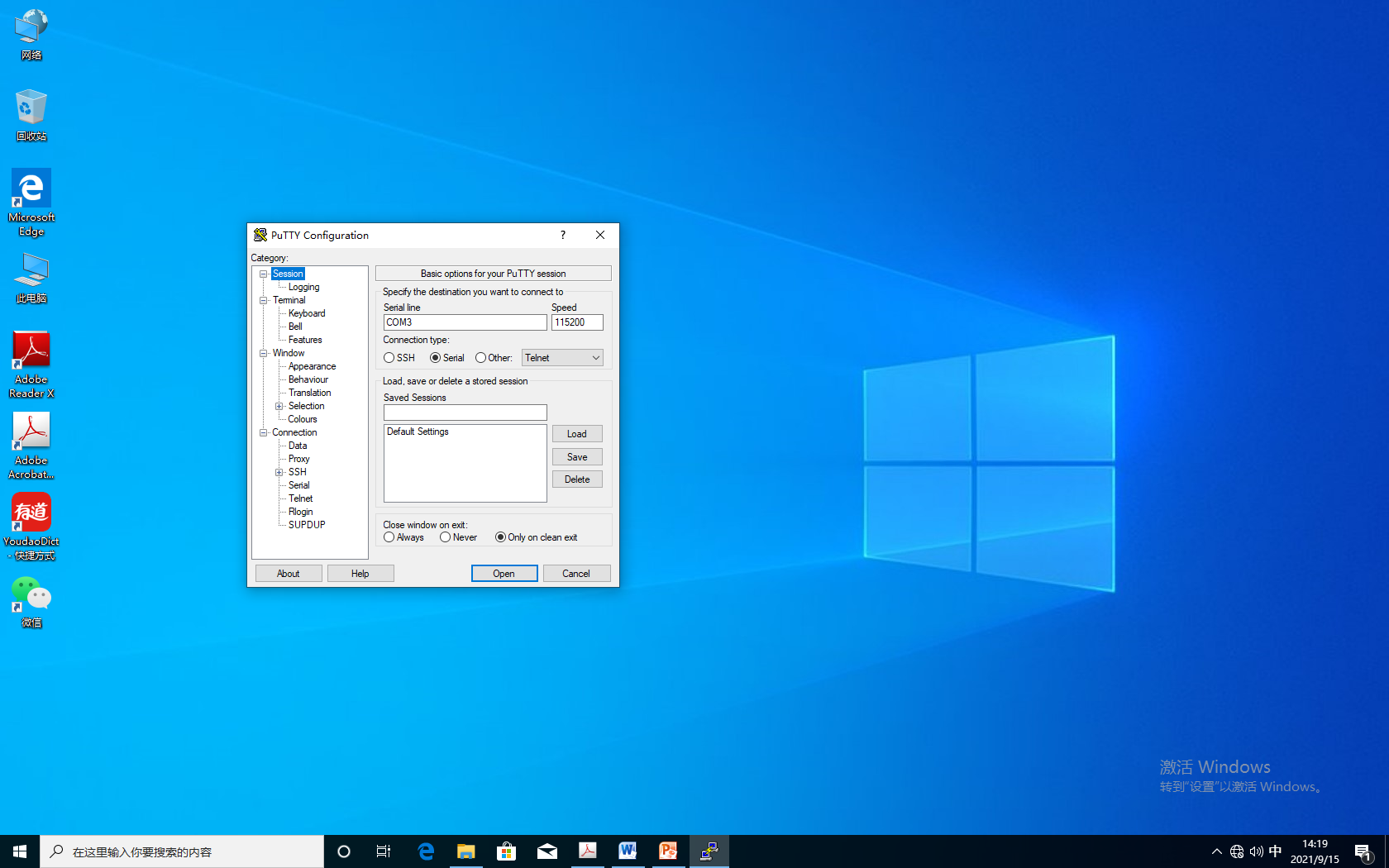Image resolution: width=1389 pixels, height=868 pixels.
Task: Open volume speaker tray icon
Action: click(x=1257, y=851)
